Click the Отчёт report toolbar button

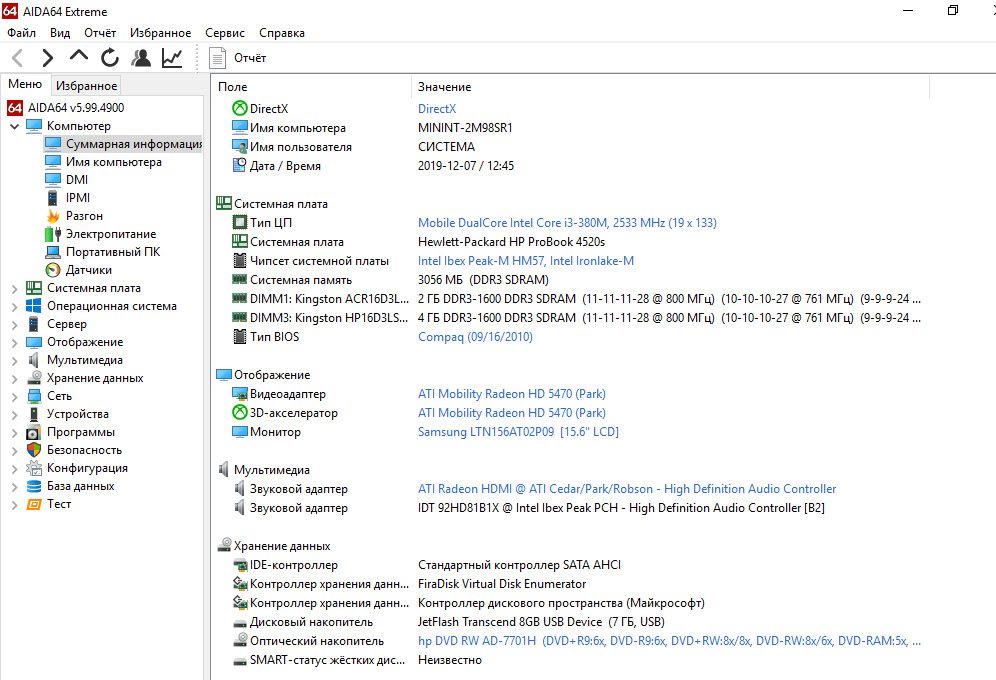(x=238, y=58)
